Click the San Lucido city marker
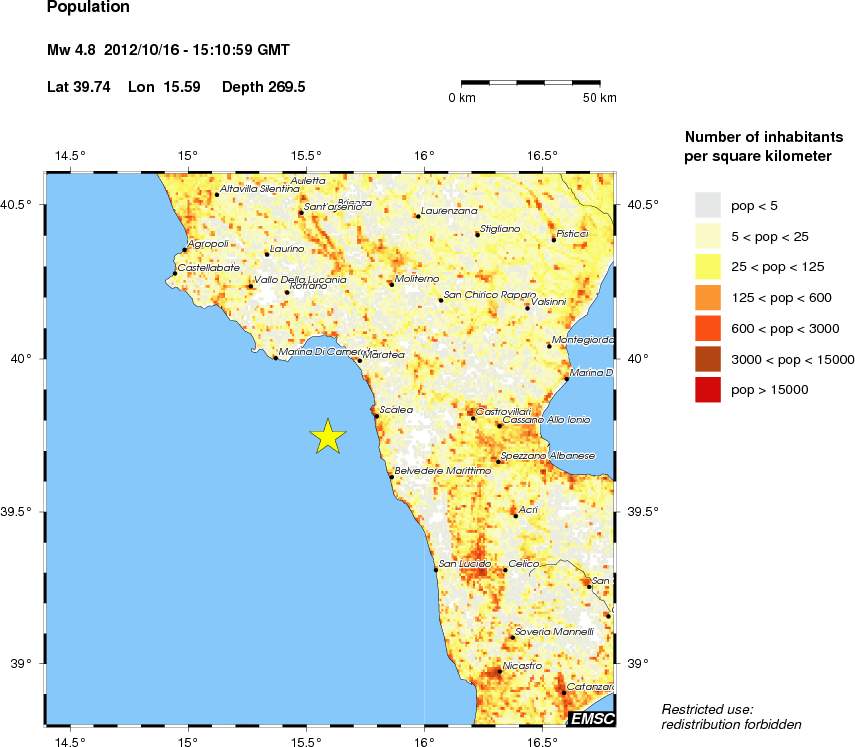The image size is (855, 747). (x=436, y=569)
